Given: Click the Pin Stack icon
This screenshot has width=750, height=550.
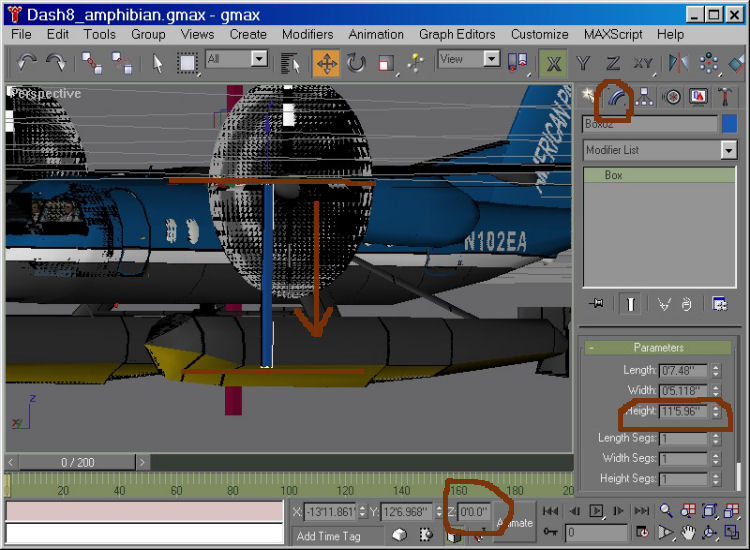Looking at the screenshot, I should [x=597, y=304].
